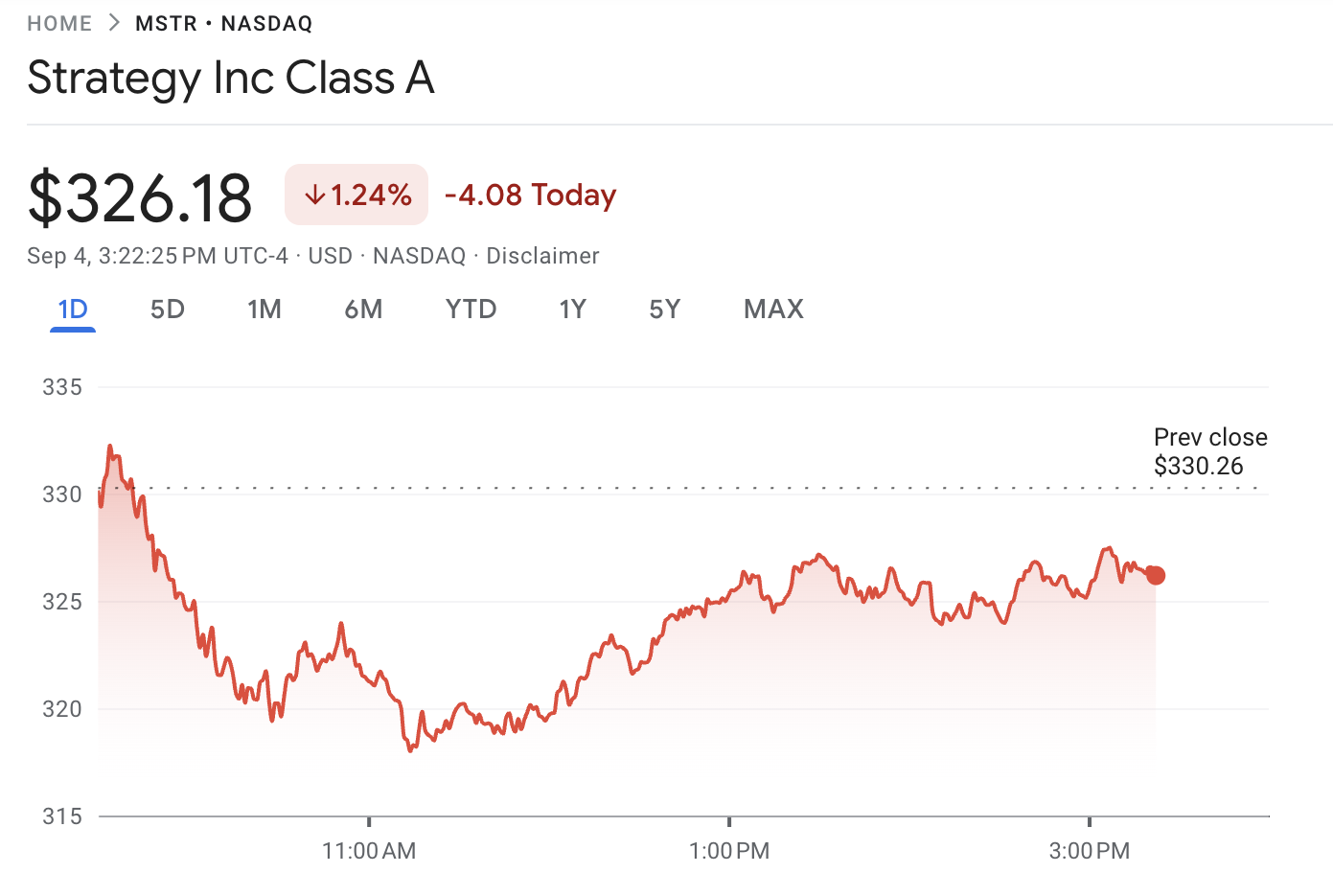Click the -1.24% change badge
1333x896 pixels.
tap(356, 194)
